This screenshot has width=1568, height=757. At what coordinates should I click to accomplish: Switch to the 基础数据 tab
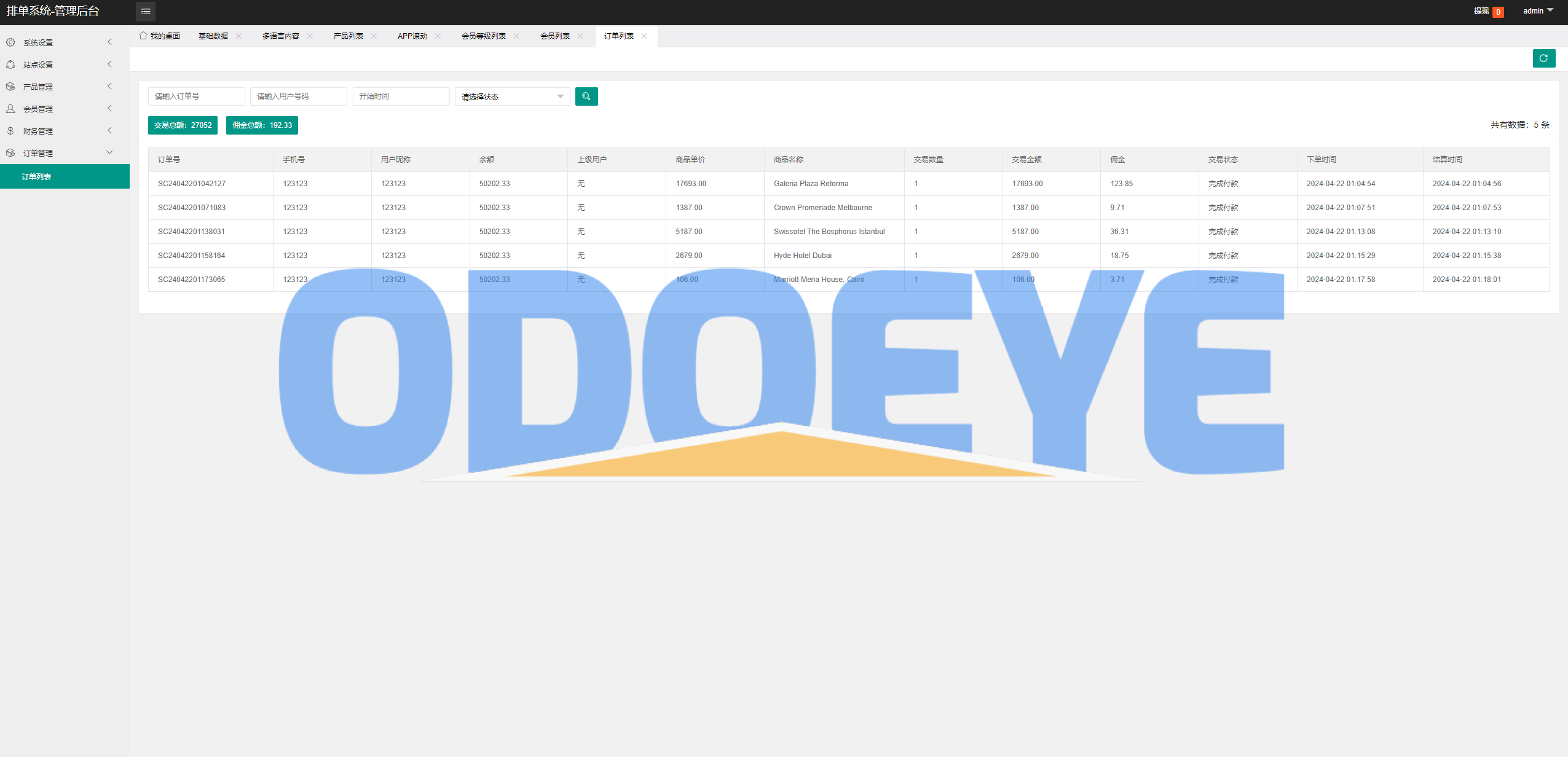(x=213, y=36)
